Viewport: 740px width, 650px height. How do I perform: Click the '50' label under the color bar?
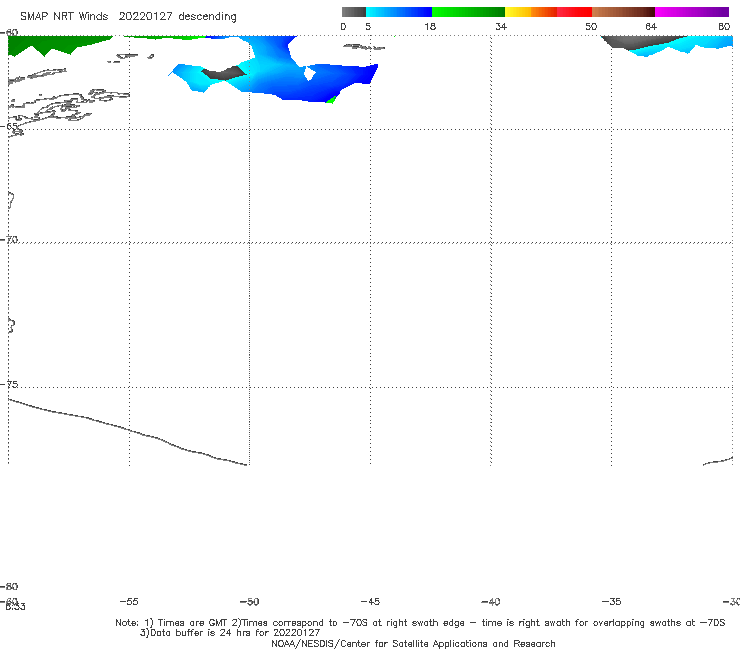[x=591, y=26]
